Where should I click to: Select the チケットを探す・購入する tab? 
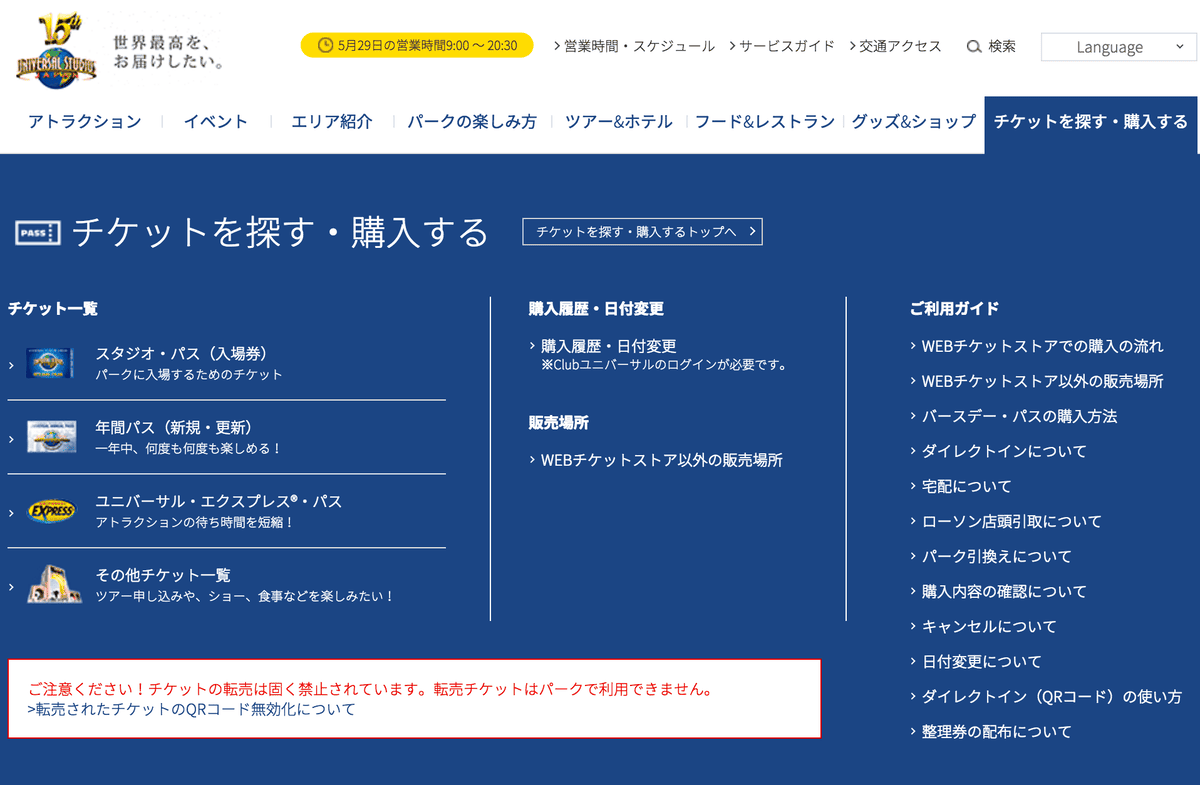tap(1090, 122)
